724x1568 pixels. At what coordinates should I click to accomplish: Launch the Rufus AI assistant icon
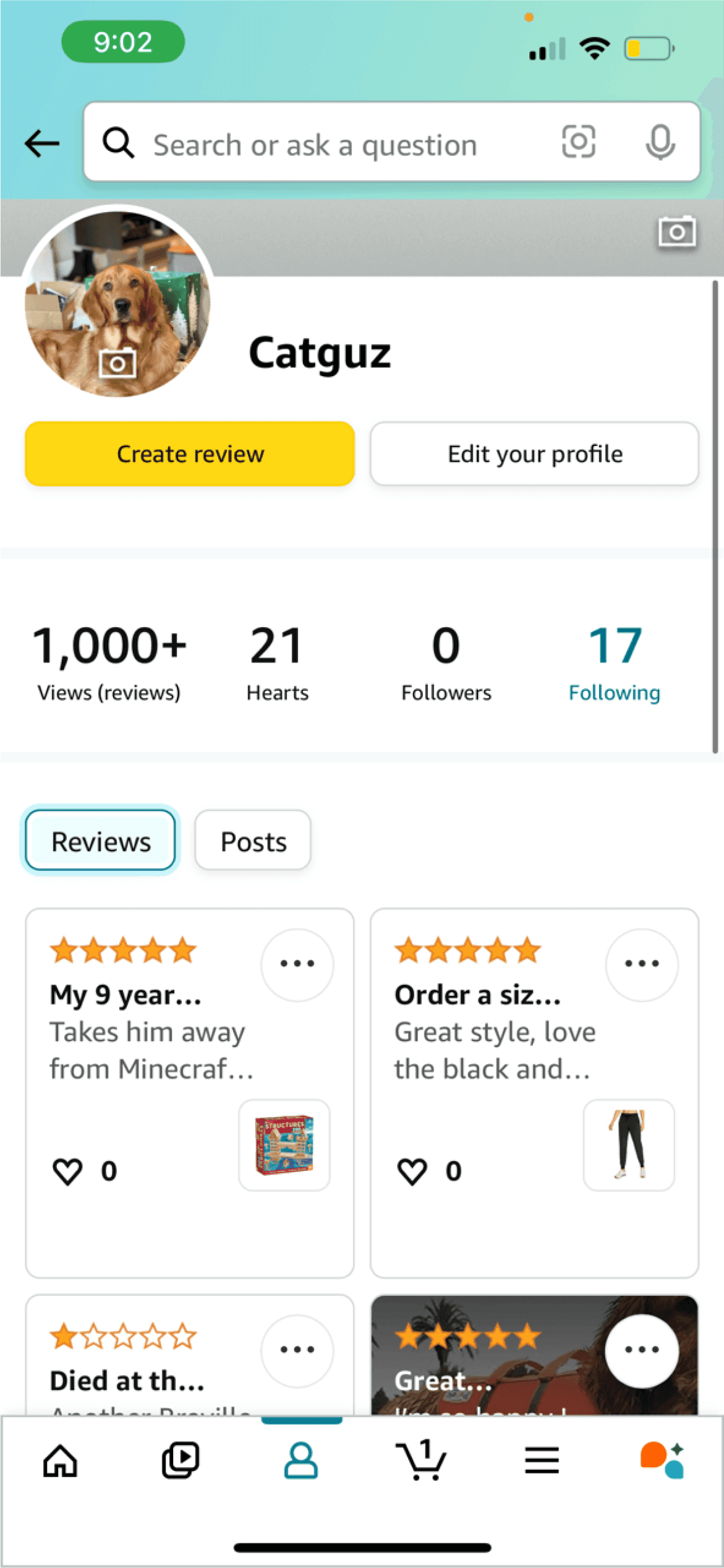[662, 1461]
